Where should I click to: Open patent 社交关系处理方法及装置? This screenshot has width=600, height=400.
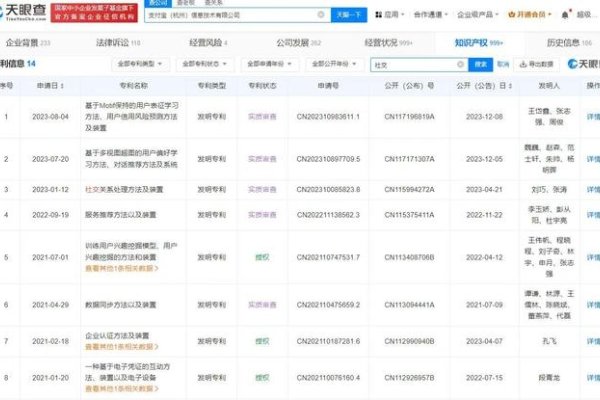pos(124,189)
